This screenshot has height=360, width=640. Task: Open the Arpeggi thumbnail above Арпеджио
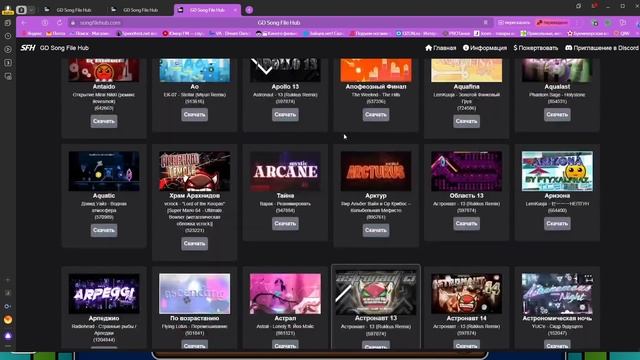coord(104,293)
